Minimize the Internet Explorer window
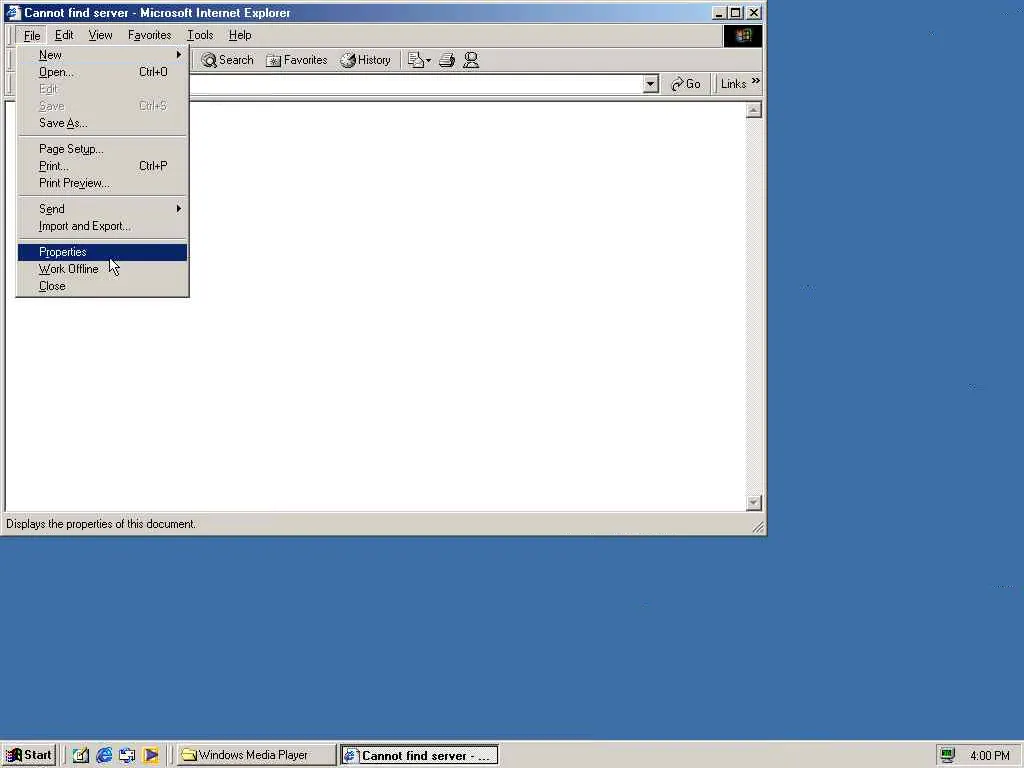The image size is (1024, 768). pos(718,12)
